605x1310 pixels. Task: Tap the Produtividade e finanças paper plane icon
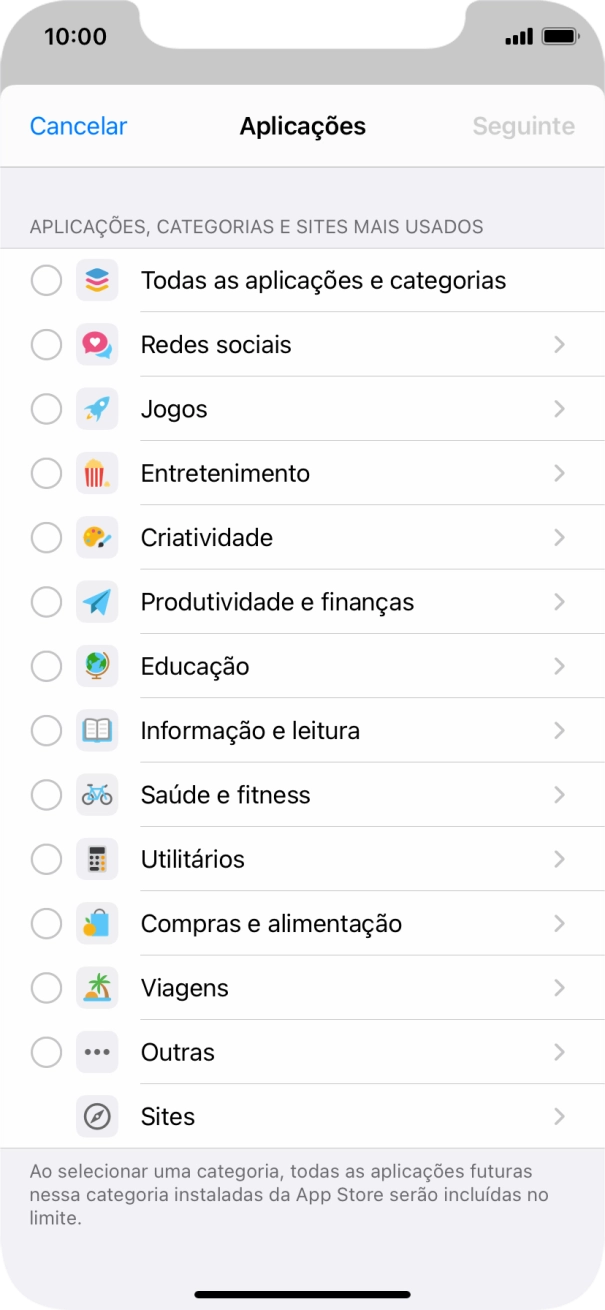point(97,601)
